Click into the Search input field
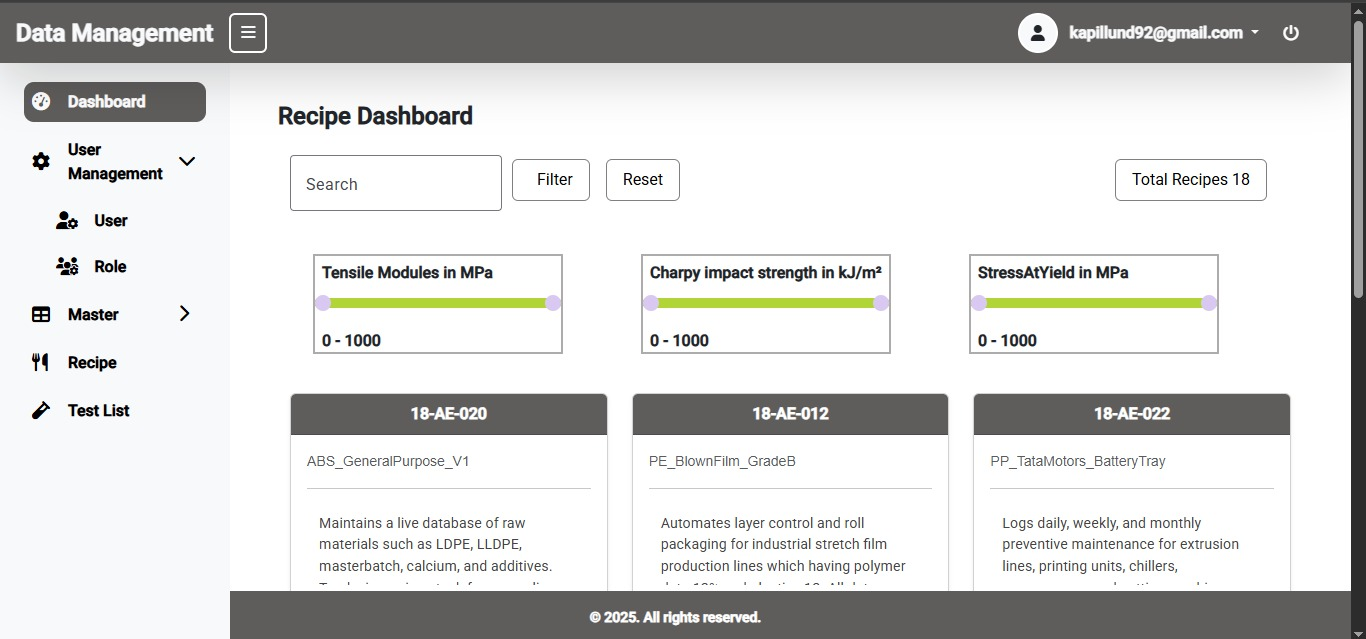The image size is (1366, 639). point(395,184)
